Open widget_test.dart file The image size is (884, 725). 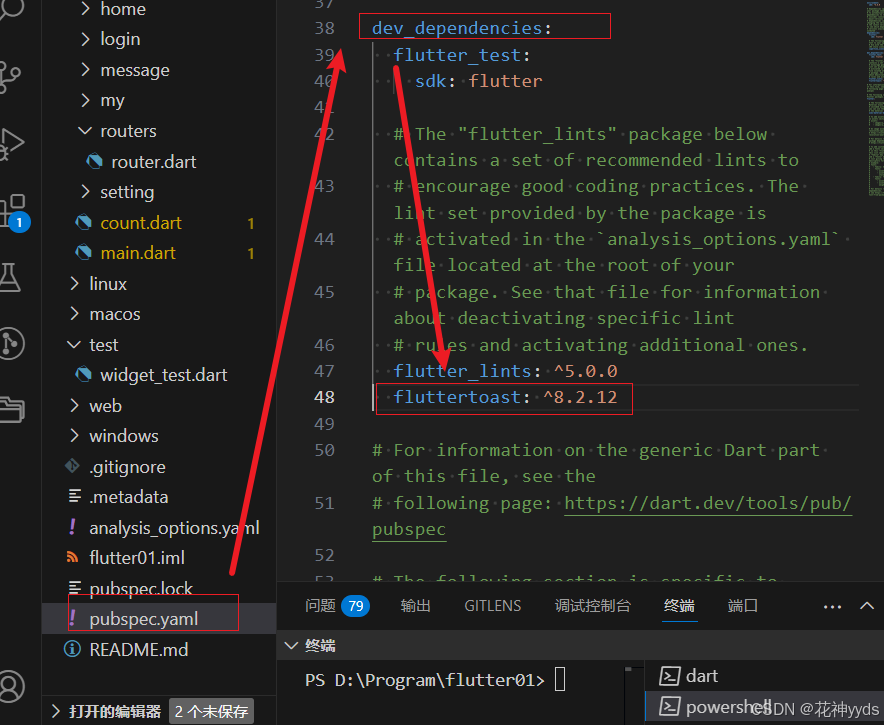pyautogui.click(x=163, y=374)
